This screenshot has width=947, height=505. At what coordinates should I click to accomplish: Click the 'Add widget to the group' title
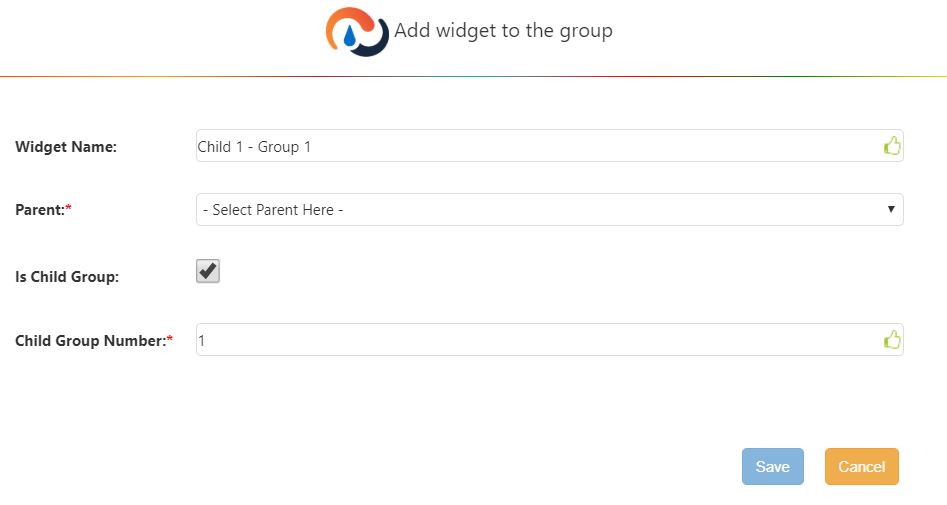pos(503,31)
